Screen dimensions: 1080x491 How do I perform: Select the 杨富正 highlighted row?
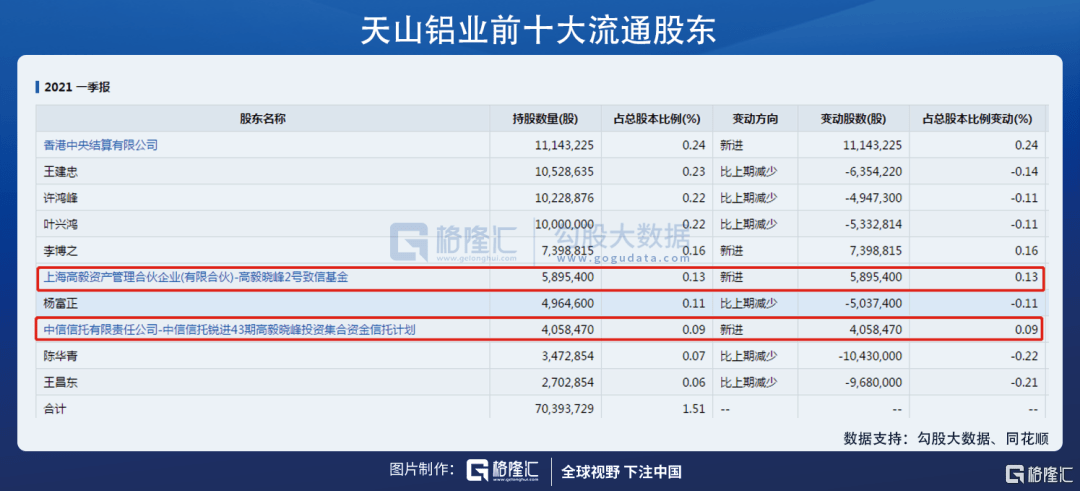click(x=541, y=303)
